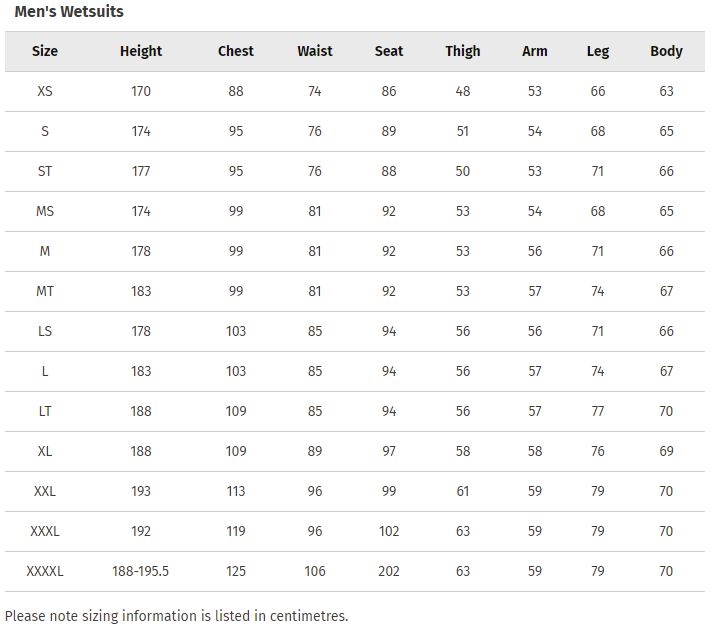
Task: Click the 188-195.5 height value
Action: point(141,571)
